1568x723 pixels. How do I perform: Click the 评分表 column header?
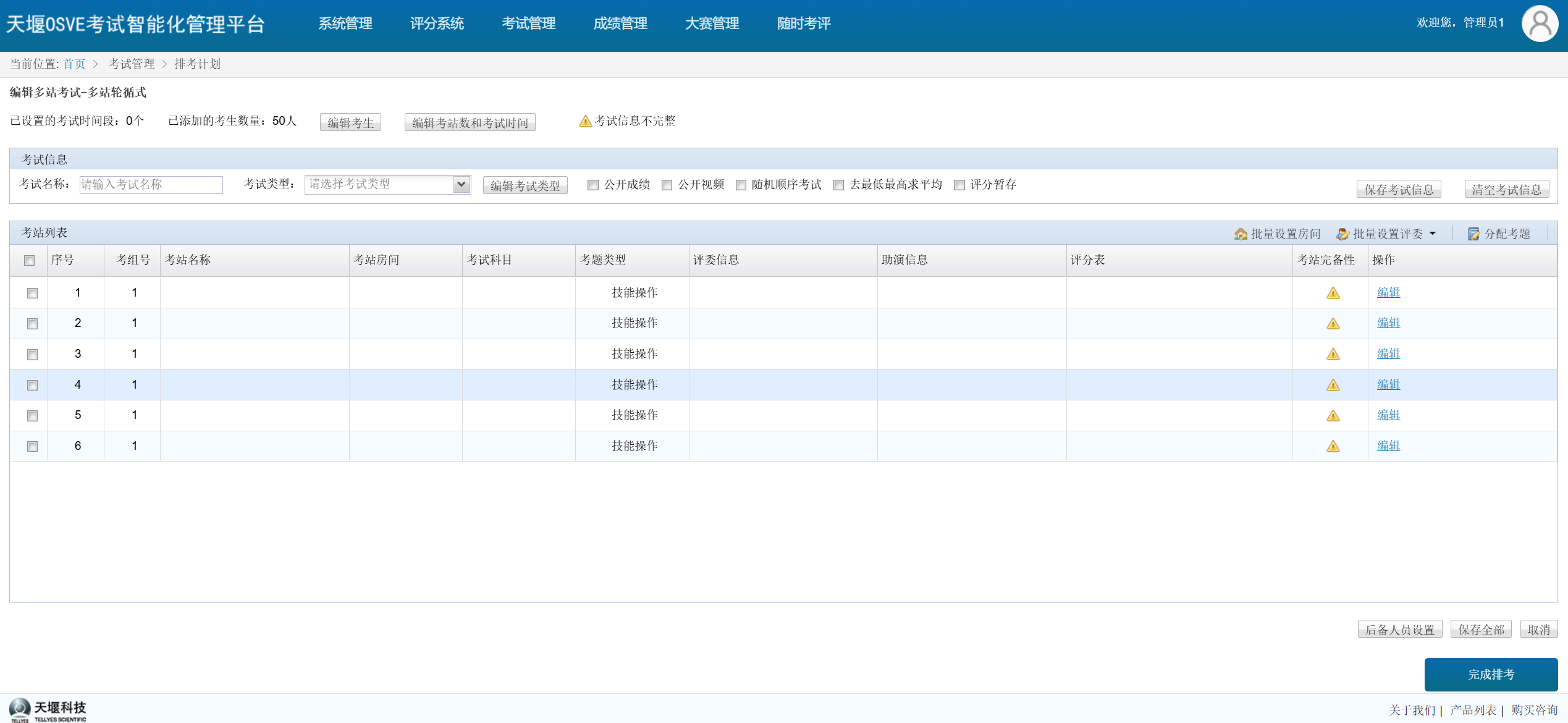1179,260
